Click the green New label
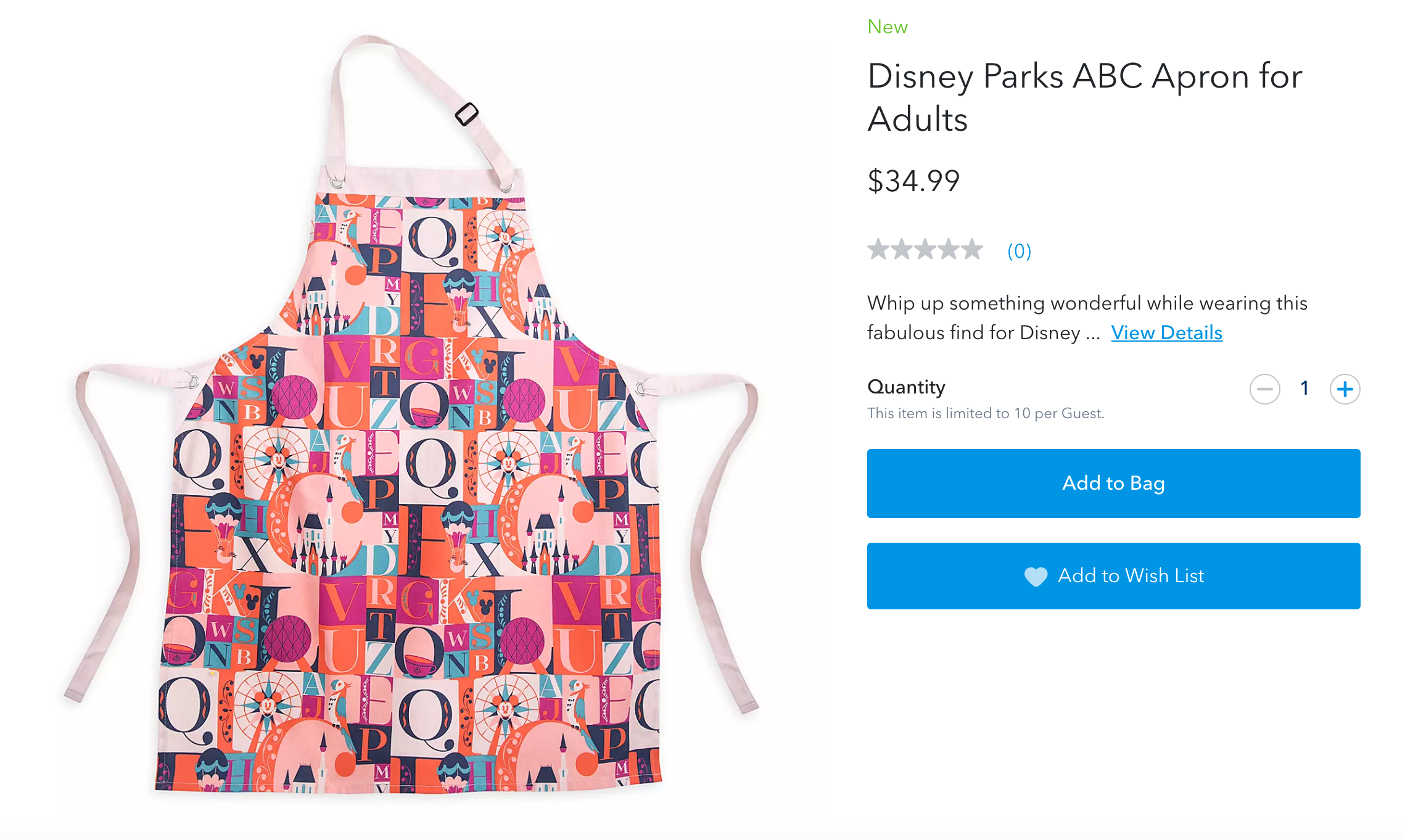1405x840 pixels. 887,27
